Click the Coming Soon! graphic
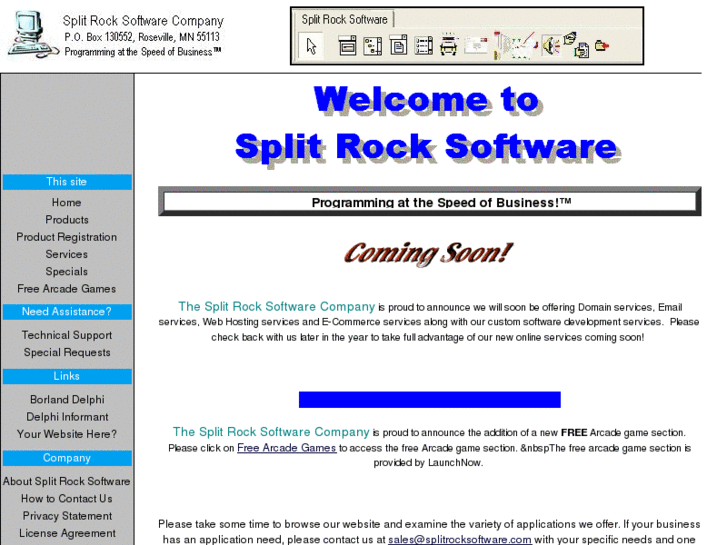Viewport: 727px width, 545px height. click(x=428, y=254)
